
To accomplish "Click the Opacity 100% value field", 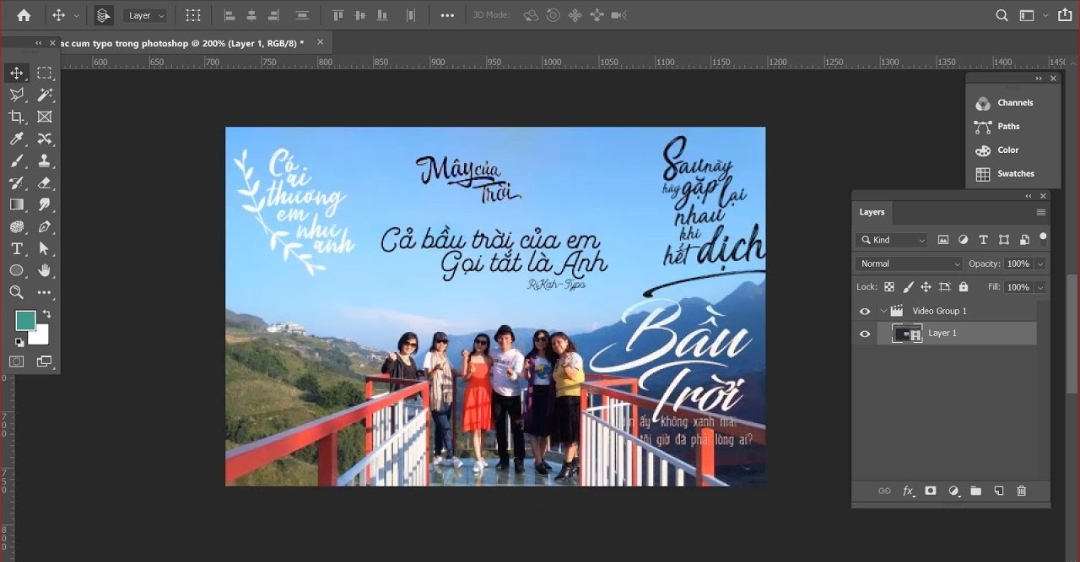I will [1018, 264].
